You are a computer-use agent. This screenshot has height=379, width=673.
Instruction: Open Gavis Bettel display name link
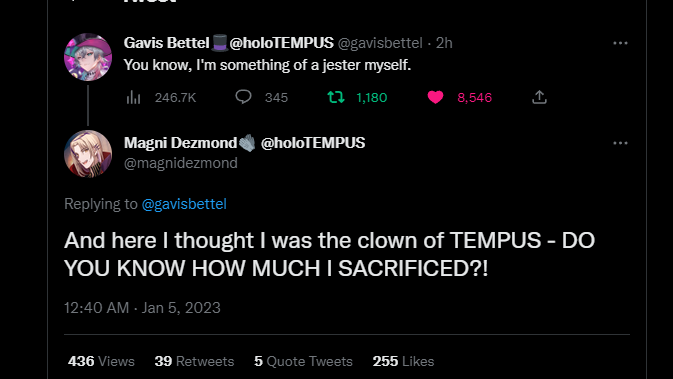click(x=229, y=43)
